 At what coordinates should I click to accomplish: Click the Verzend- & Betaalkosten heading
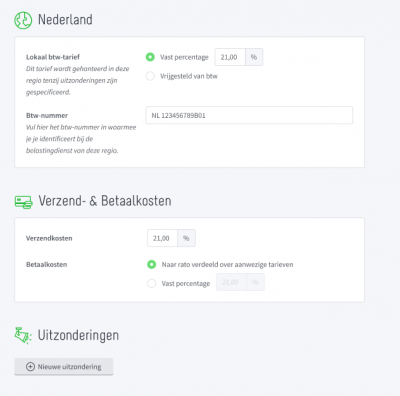tap(105, 201)
